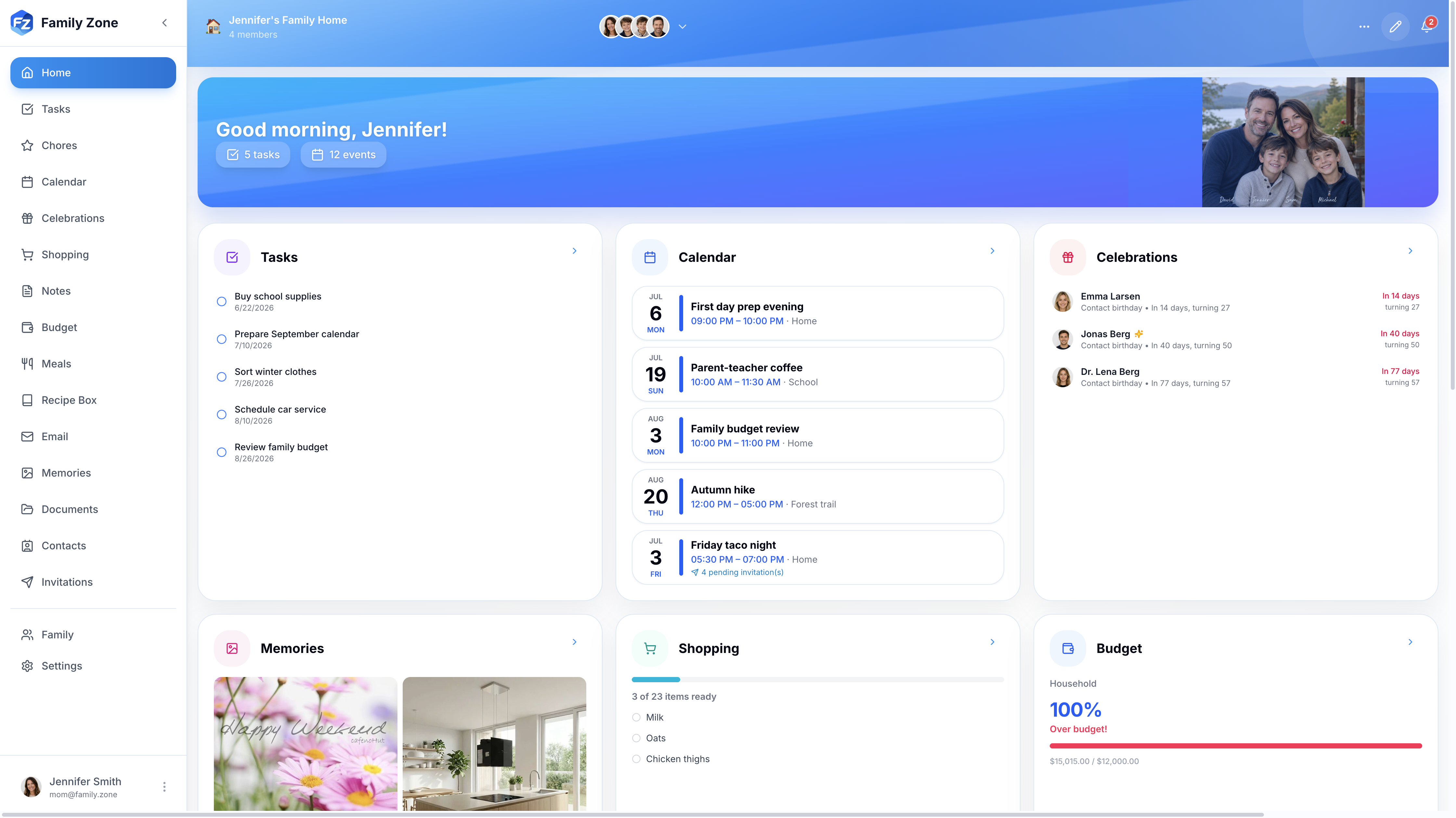1456x818 pixels.
Task: Navigate to Shopping in the sidebar
Action: [x=93, y=255]
